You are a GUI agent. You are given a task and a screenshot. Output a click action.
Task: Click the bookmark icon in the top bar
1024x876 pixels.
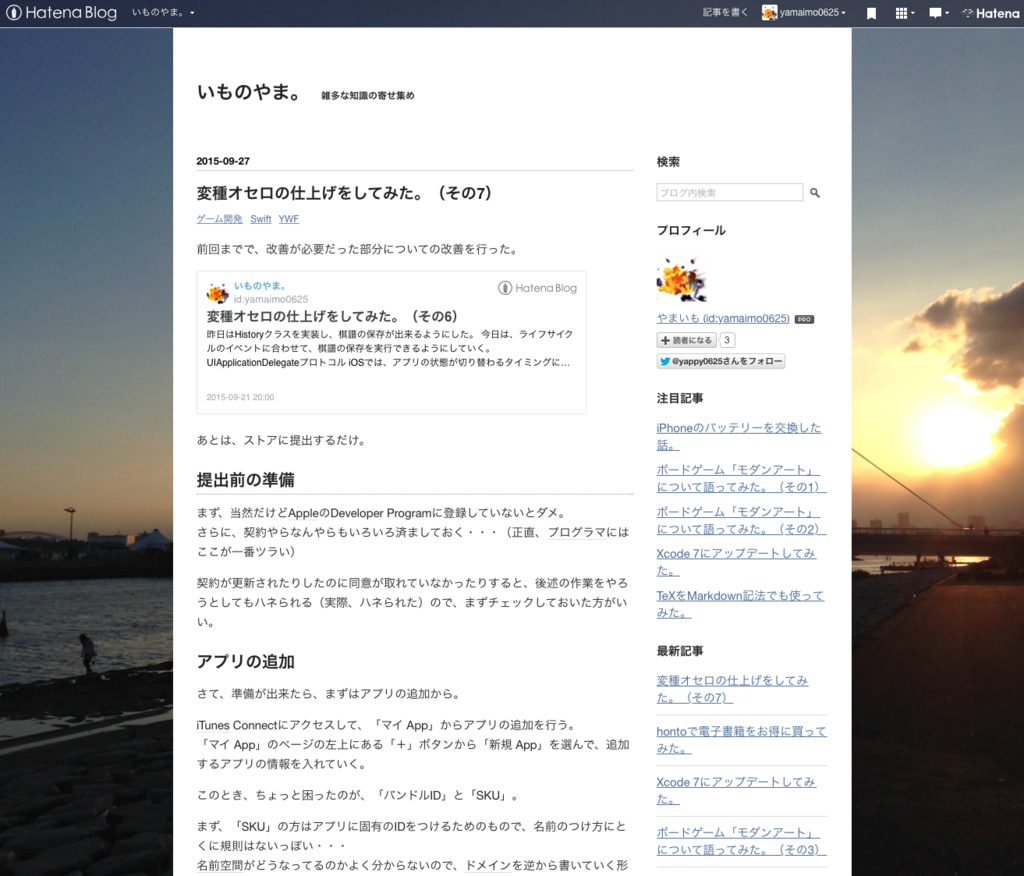872,13
